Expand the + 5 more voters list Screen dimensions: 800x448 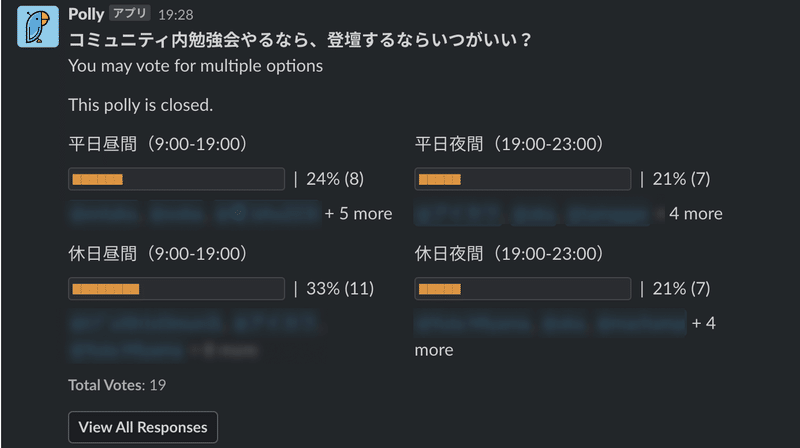pyautogui.click(x=358, y=213)
